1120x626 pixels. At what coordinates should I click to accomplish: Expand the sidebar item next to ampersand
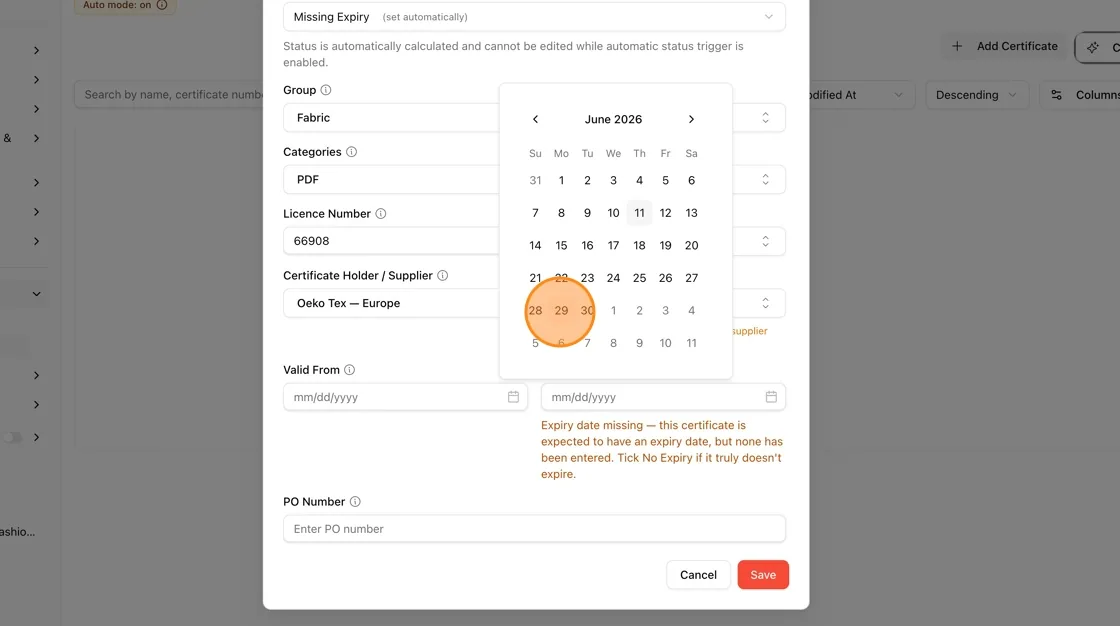(36, 138)
